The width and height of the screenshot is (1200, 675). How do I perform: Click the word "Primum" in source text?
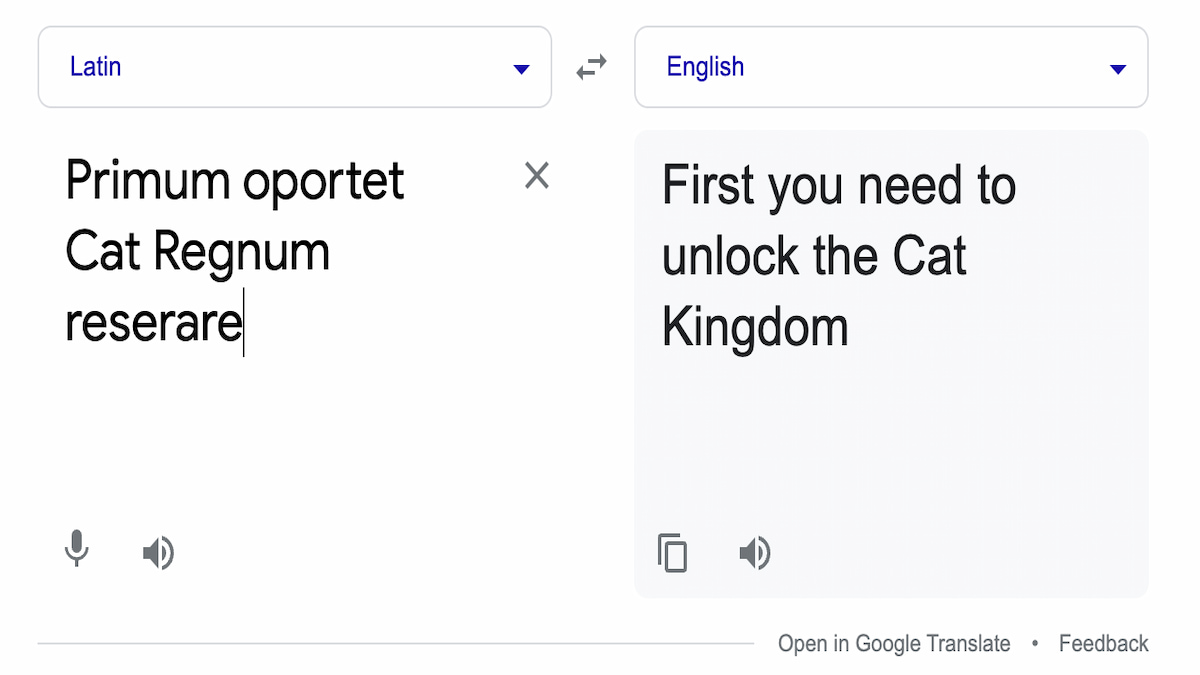(147, 181)
